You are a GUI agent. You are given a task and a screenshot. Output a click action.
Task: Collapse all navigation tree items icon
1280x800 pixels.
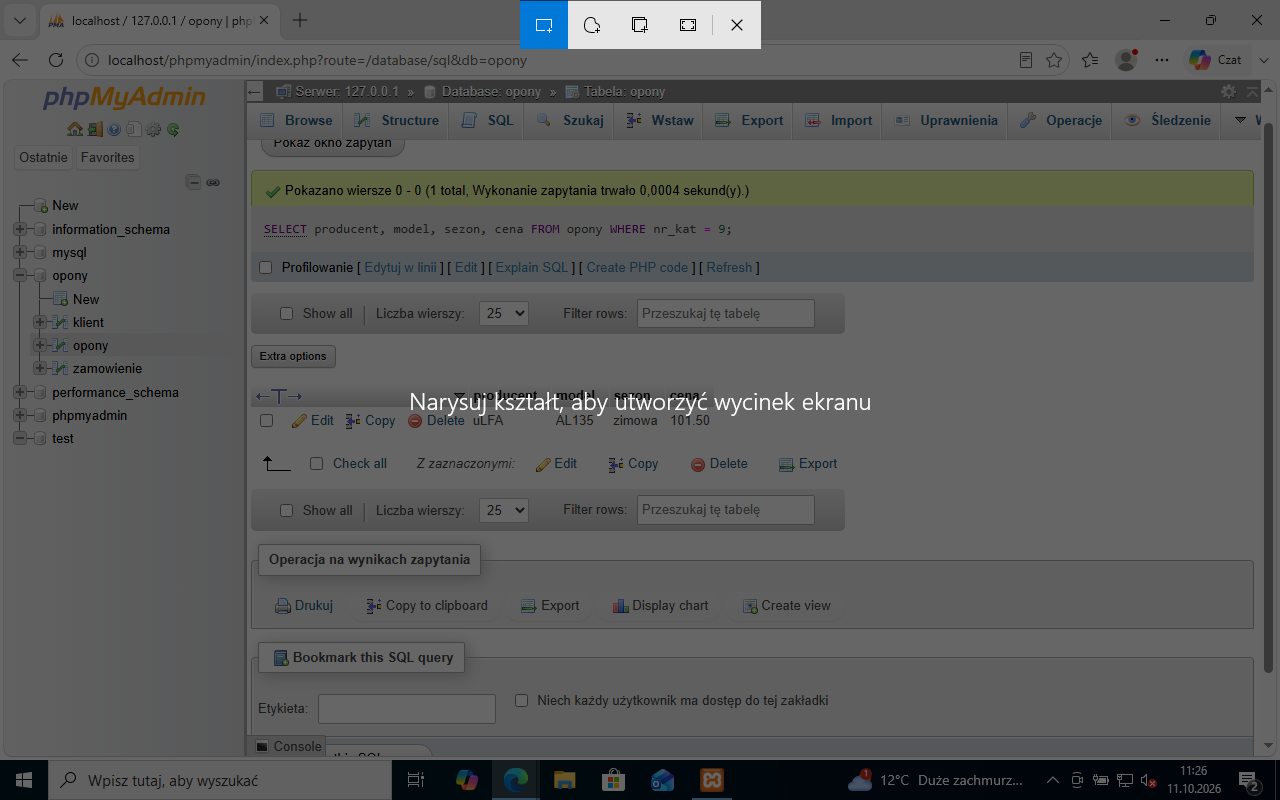click(194, 182)
